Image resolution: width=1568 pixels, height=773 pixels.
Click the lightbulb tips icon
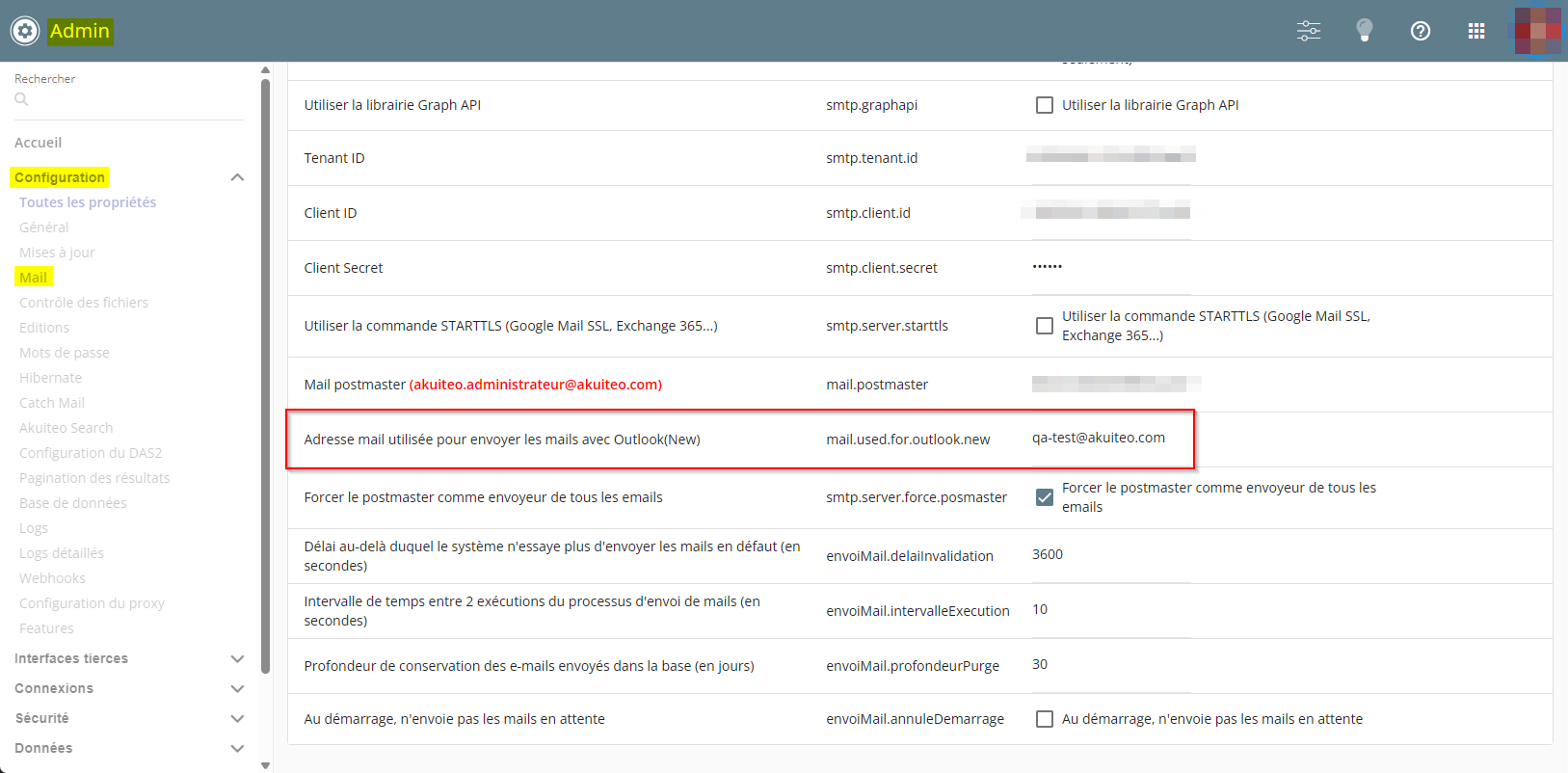(x=1364, y=31)
